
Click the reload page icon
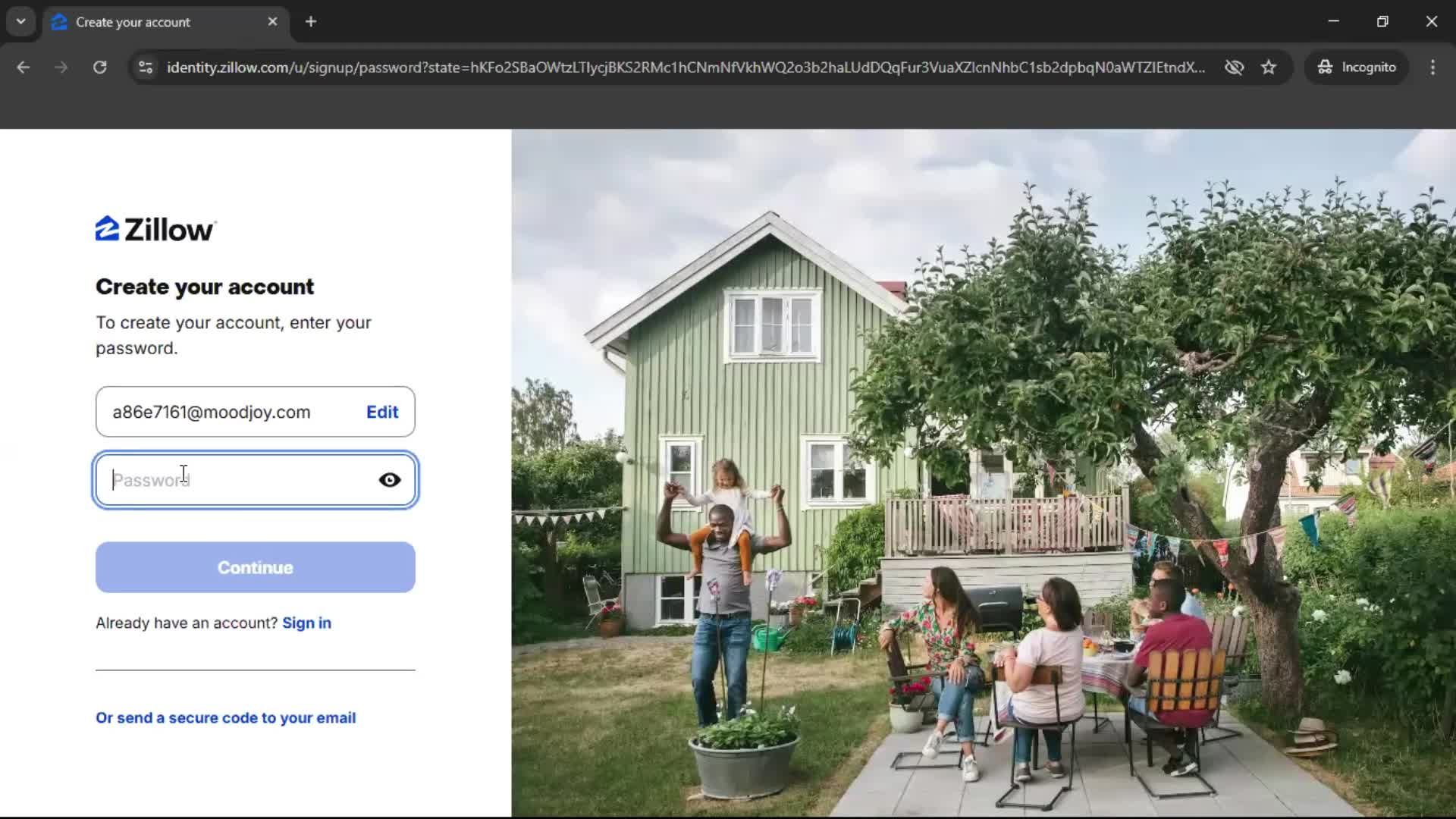(x=99, y=67)
